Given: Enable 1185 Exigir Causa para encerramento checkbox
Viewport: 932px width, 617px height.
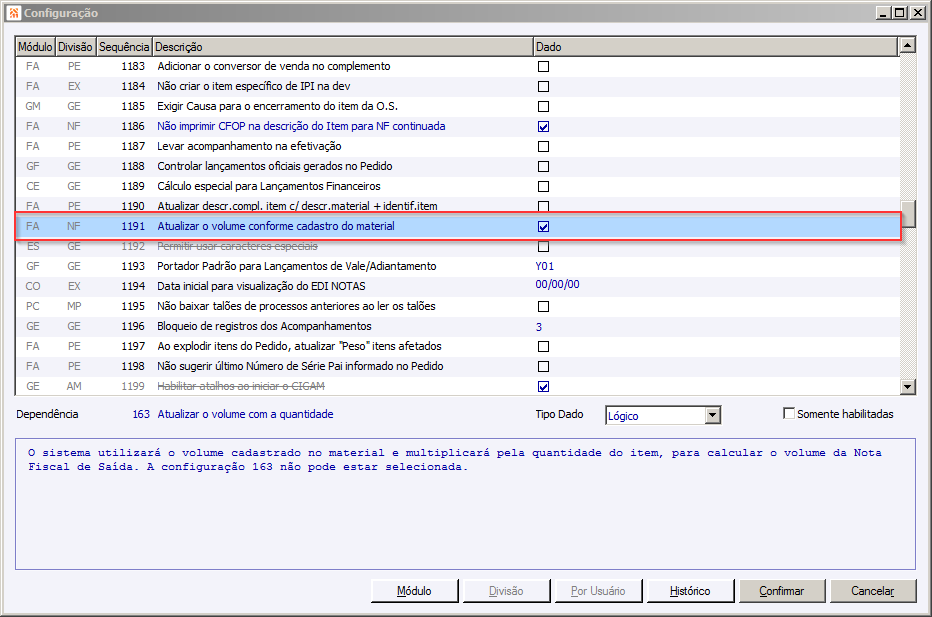Looking at the screenshot, I should pyautogui.click(x=543, y=107).
